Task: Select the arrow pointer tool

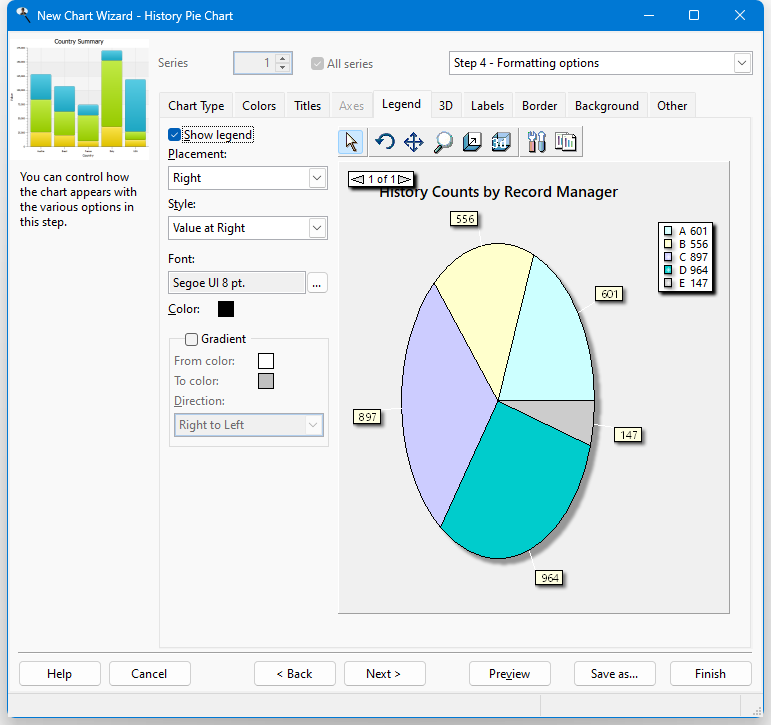Action: click(x=351, y=142)
